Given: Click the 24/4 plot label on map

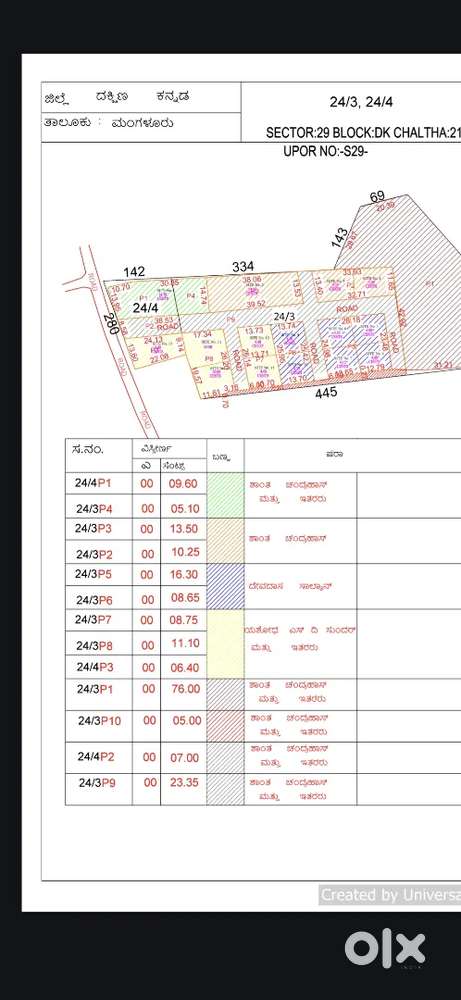Looking at the screenshot, I should click(145, 307).
